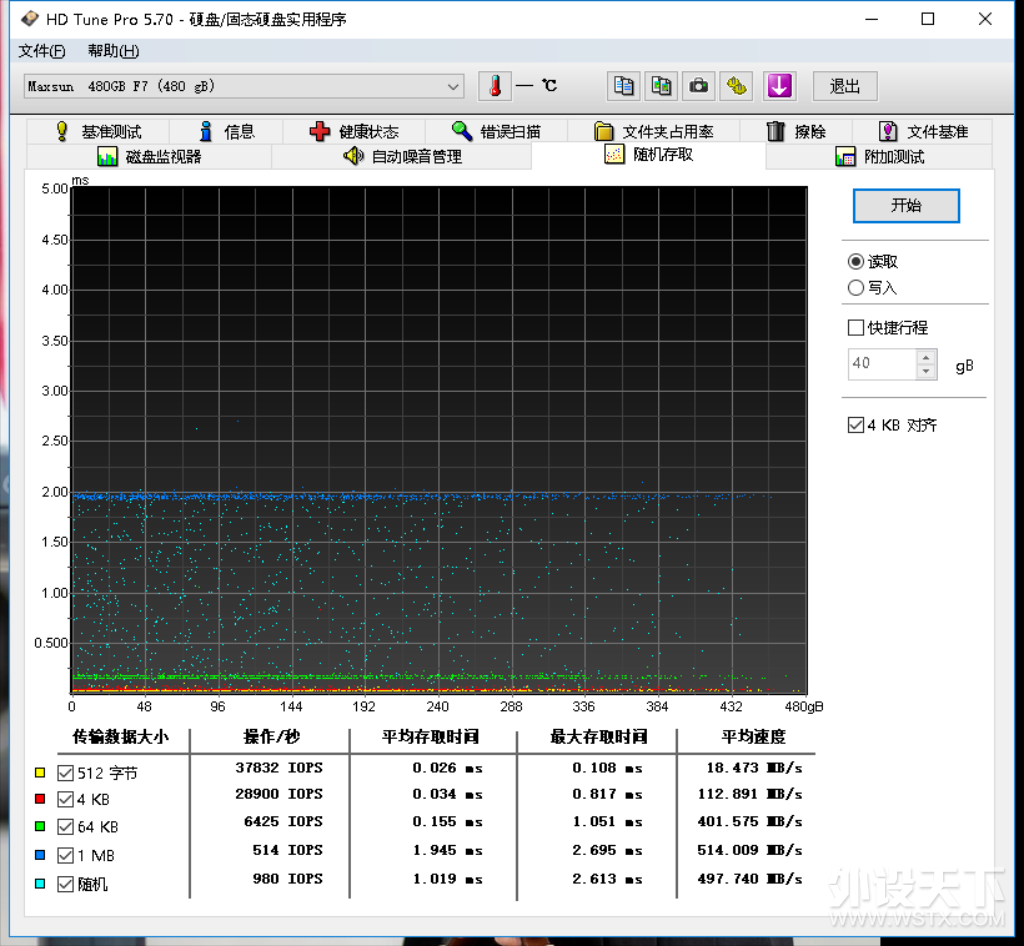Click the 37832 IOPS value
This screenshot has height=946, width=1024.
[x=279, y=768]
